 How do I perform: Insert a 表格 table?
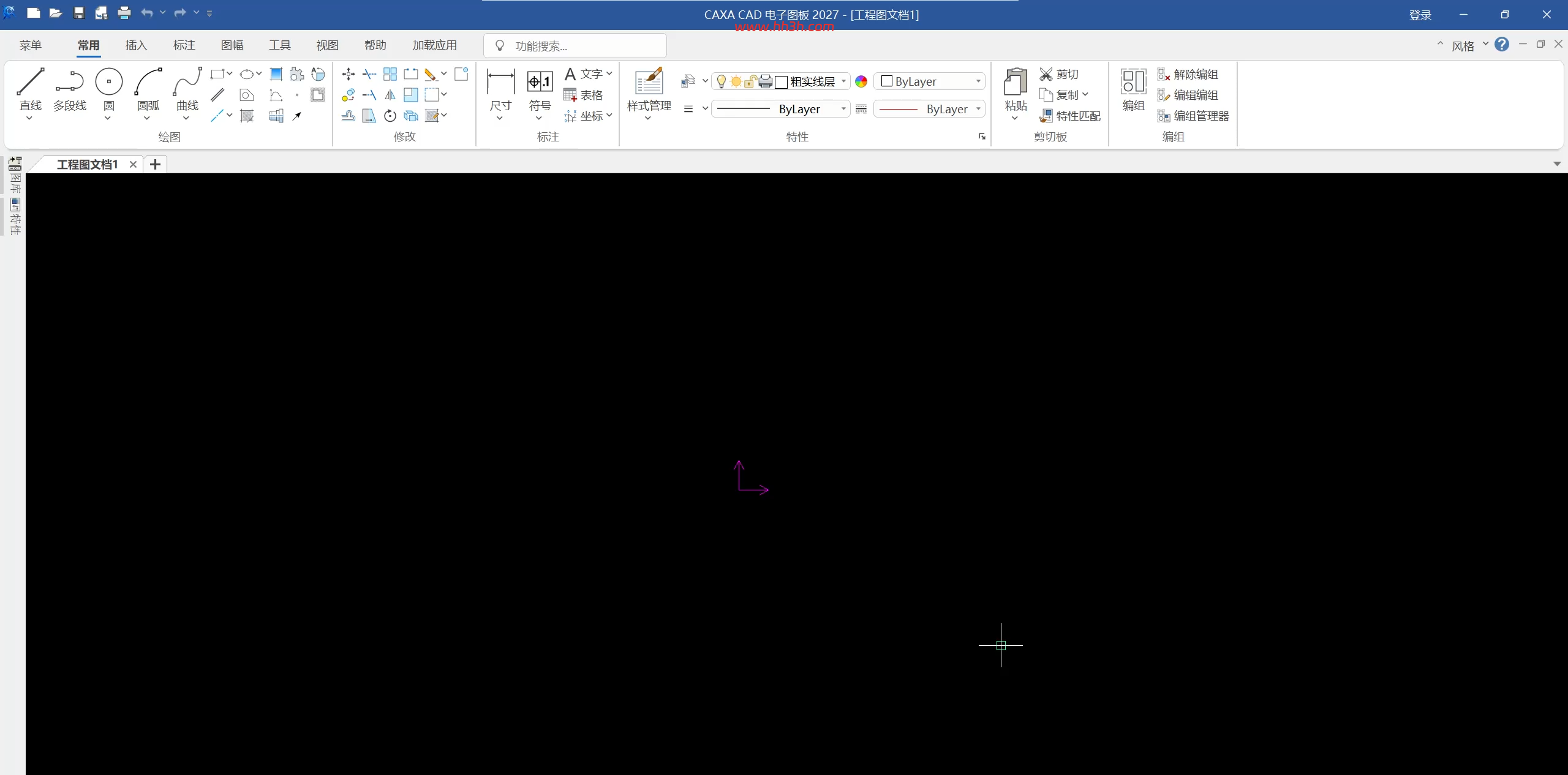pos(583,95)
